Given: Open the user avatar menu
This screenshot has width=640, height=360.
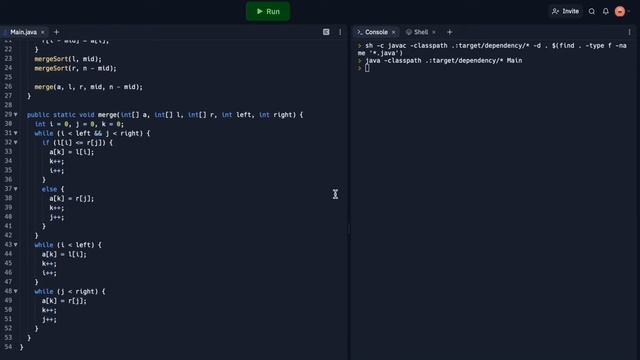Looking at the screenshot, I should coord(620,11).
